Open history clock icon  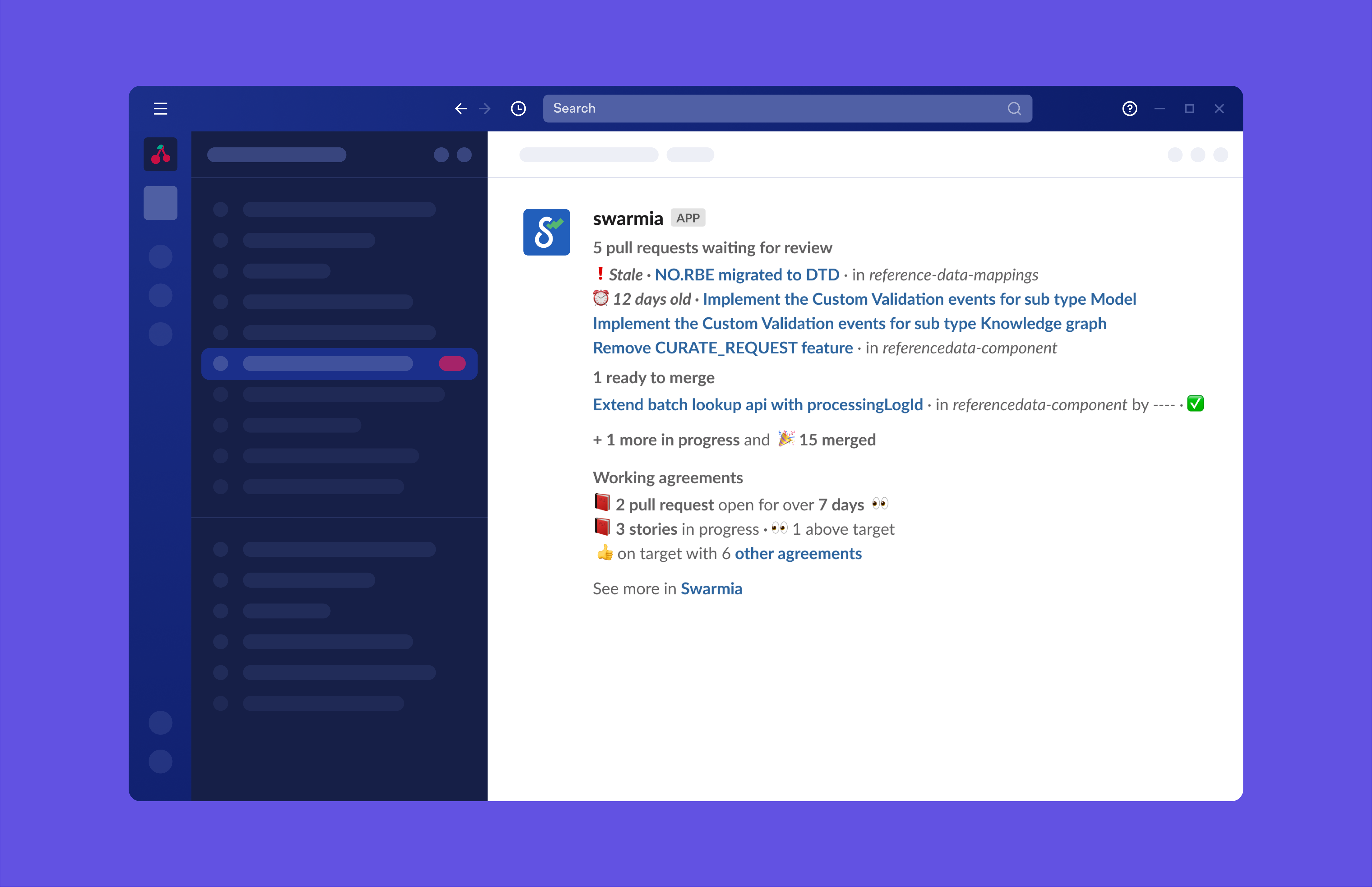(518, 108)
